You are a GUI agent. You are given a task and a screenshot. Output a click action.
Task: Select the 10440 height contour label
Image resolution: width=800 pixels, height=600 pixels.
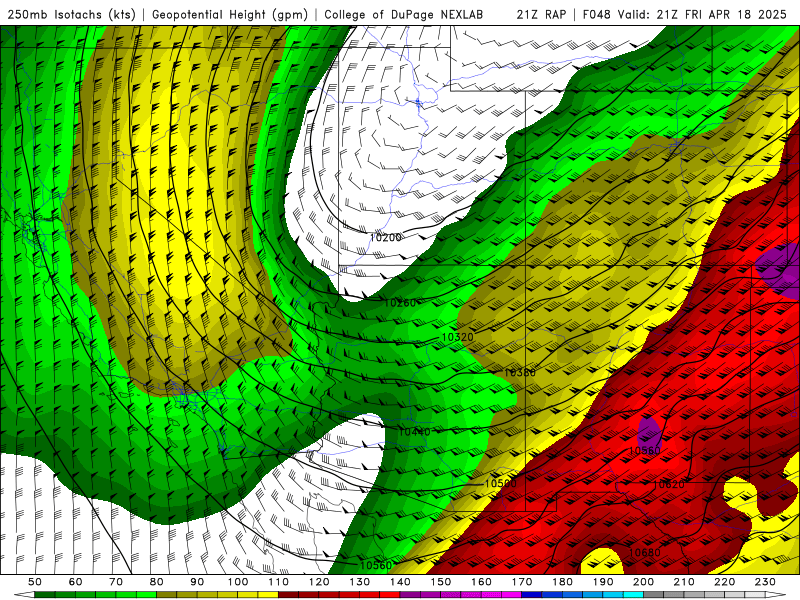(x=414, y=432)
